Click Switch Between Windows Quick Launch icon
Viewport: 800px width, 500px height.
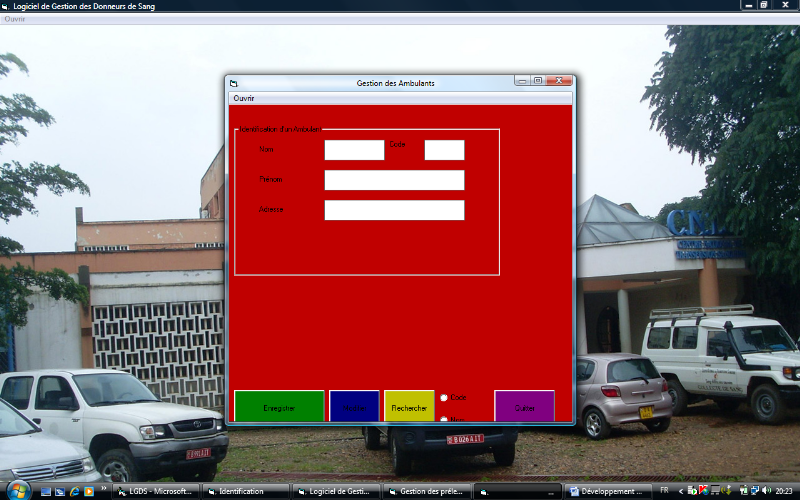point(60,491)
